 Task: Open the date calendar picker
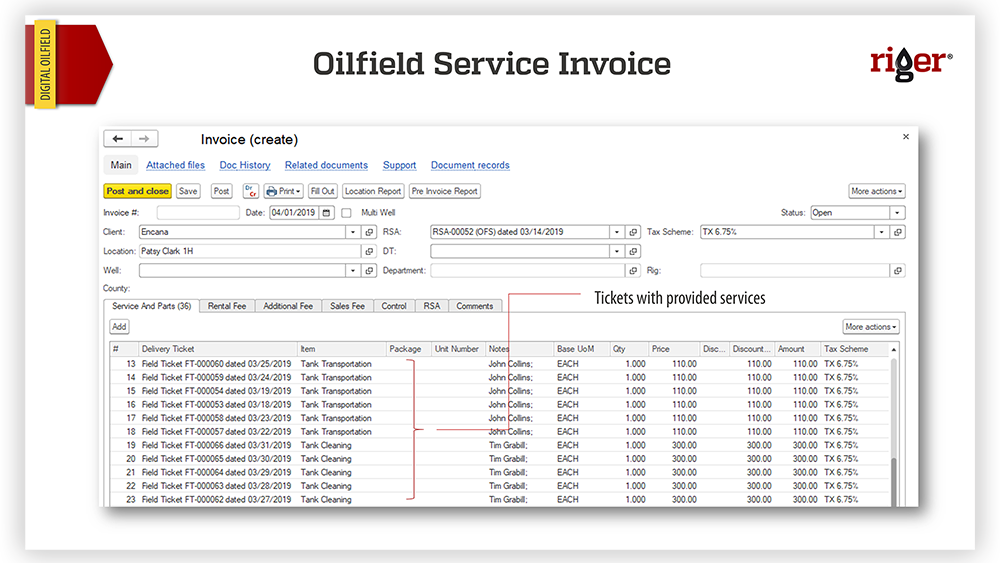(326, 213)
